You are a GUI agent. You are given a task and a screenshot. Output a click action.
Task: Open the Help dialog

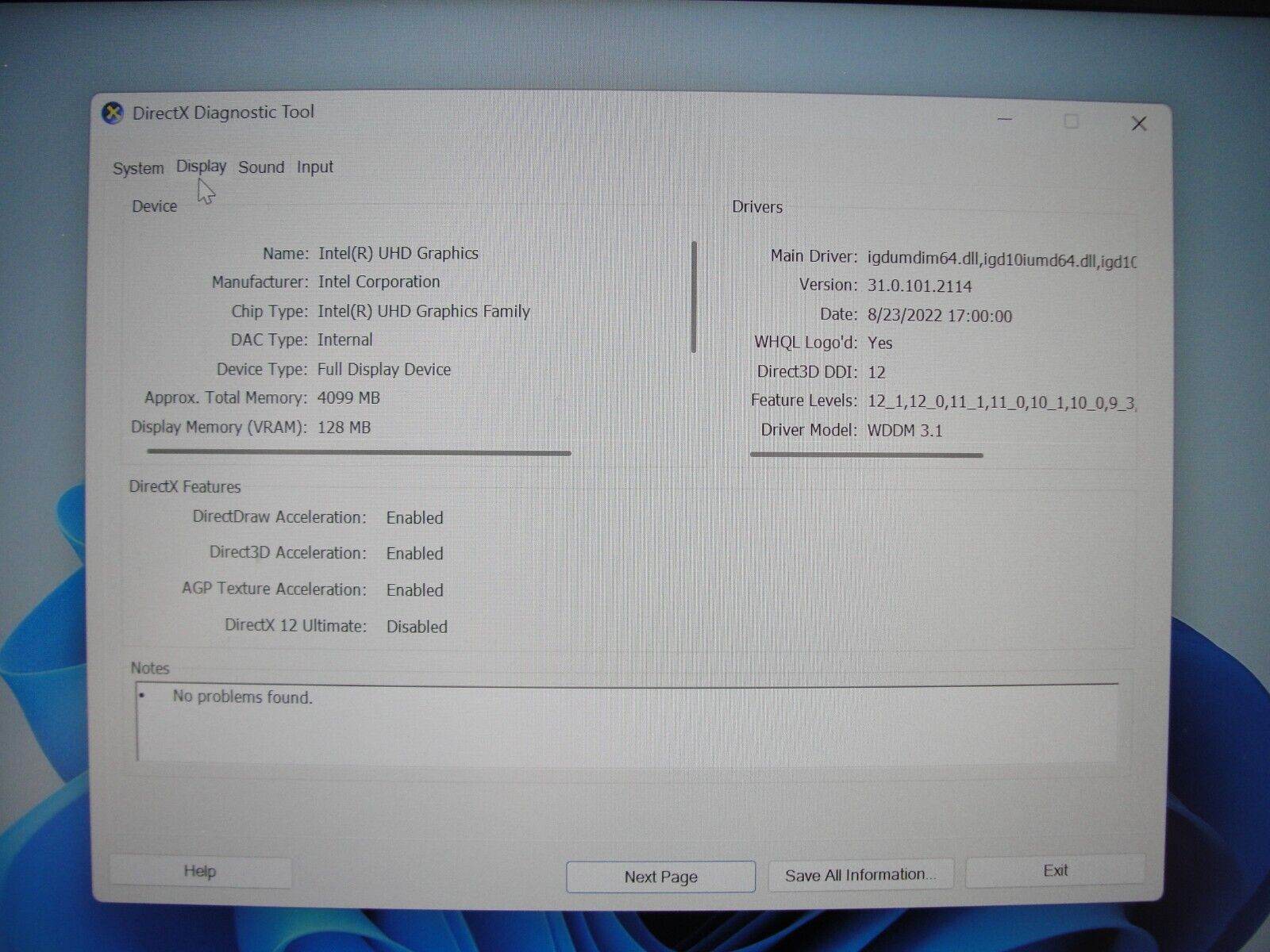(x=199, y=871)
